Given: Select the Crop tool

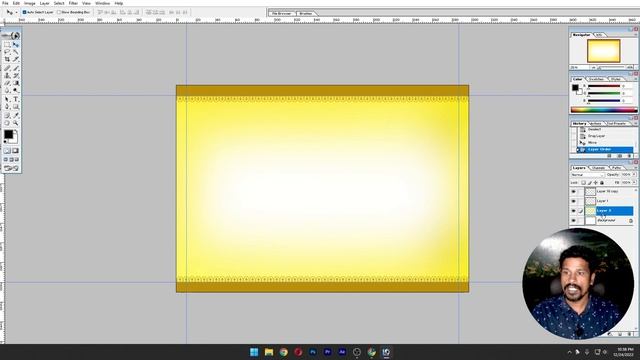Looking at the screenshot, I should (x=7, y=60).
